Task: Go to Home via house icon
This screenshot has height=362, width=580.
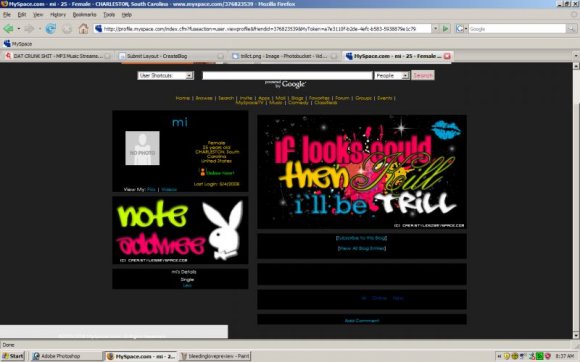Action: pos(84,28)
